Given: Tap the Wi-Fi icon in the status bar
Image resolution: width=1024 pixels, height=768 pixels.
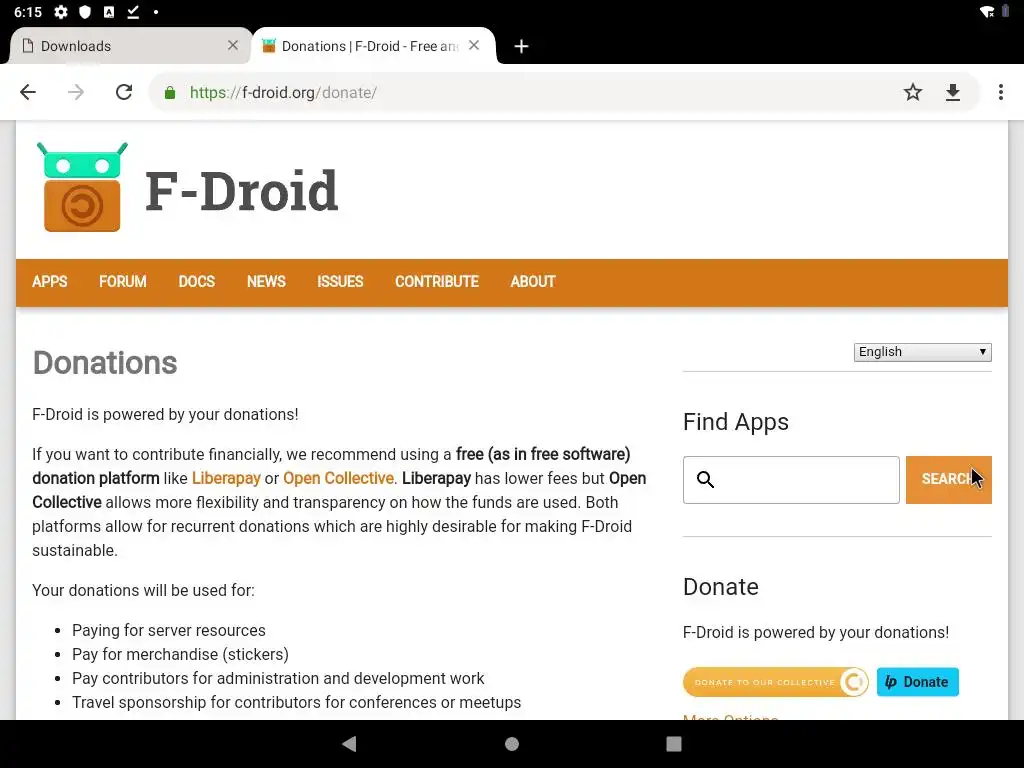Looking at the screenshot, I should (987, 12).
